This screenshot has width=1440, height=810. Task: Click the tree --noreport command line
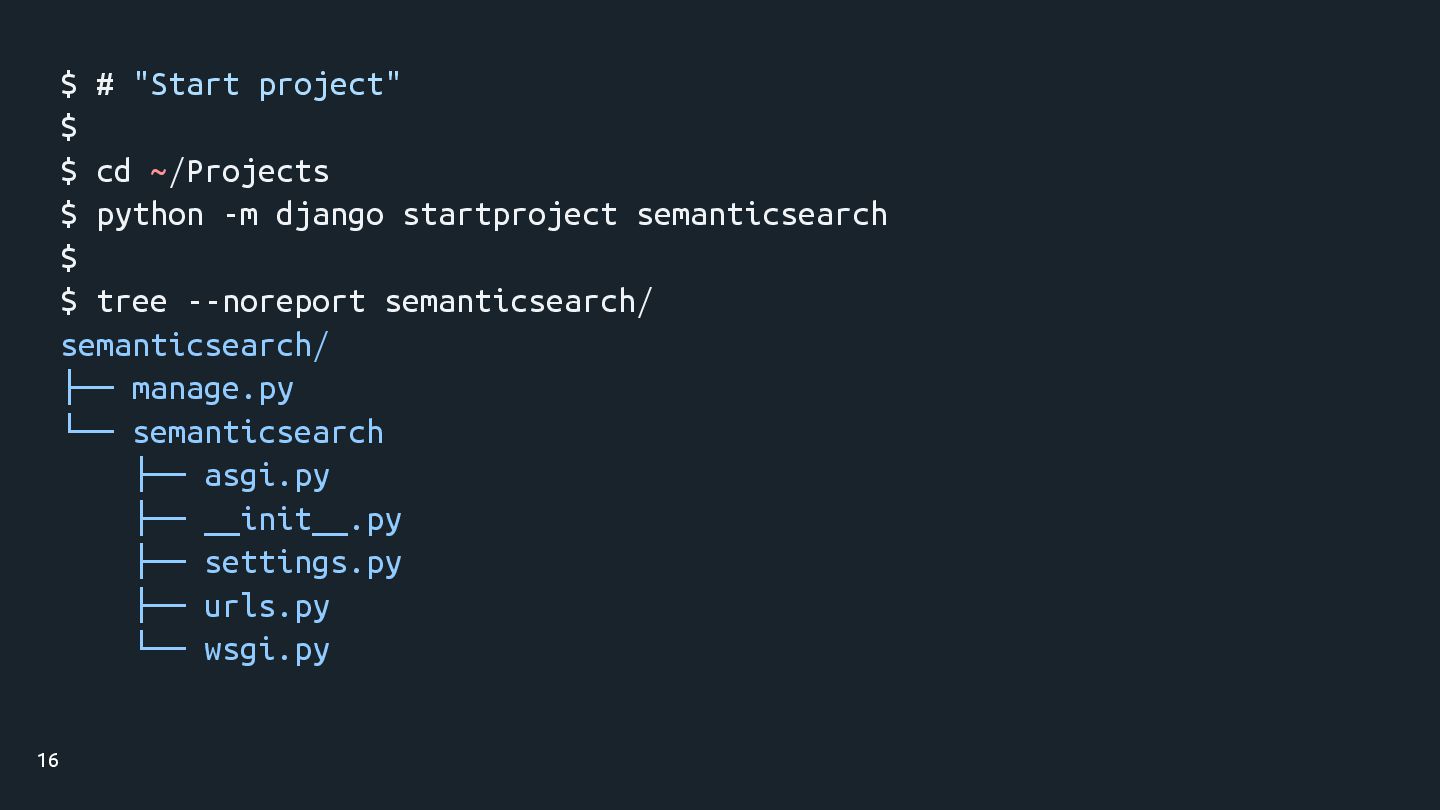click(357, 301)
